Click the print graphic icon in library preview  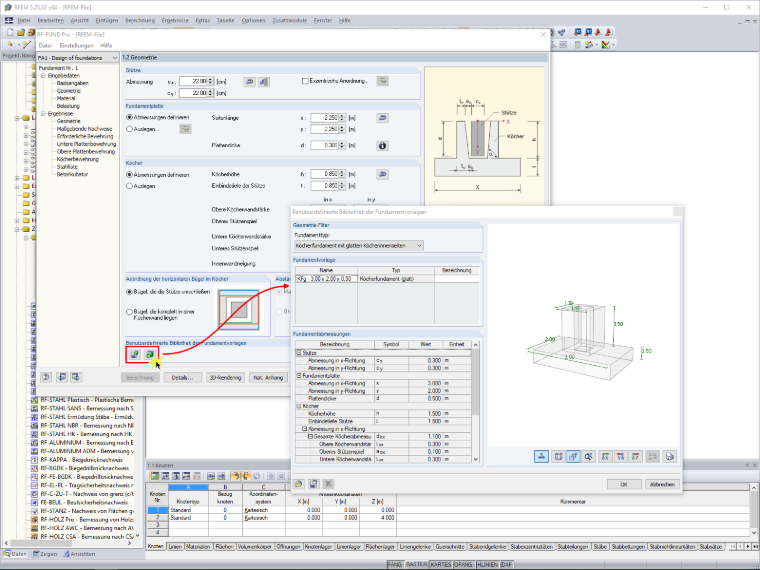670,456
